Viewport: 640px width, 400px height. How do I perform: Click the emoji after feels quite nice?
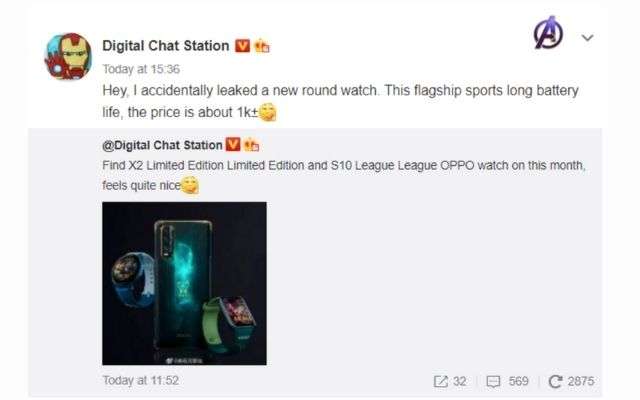(x=190, y=185)
